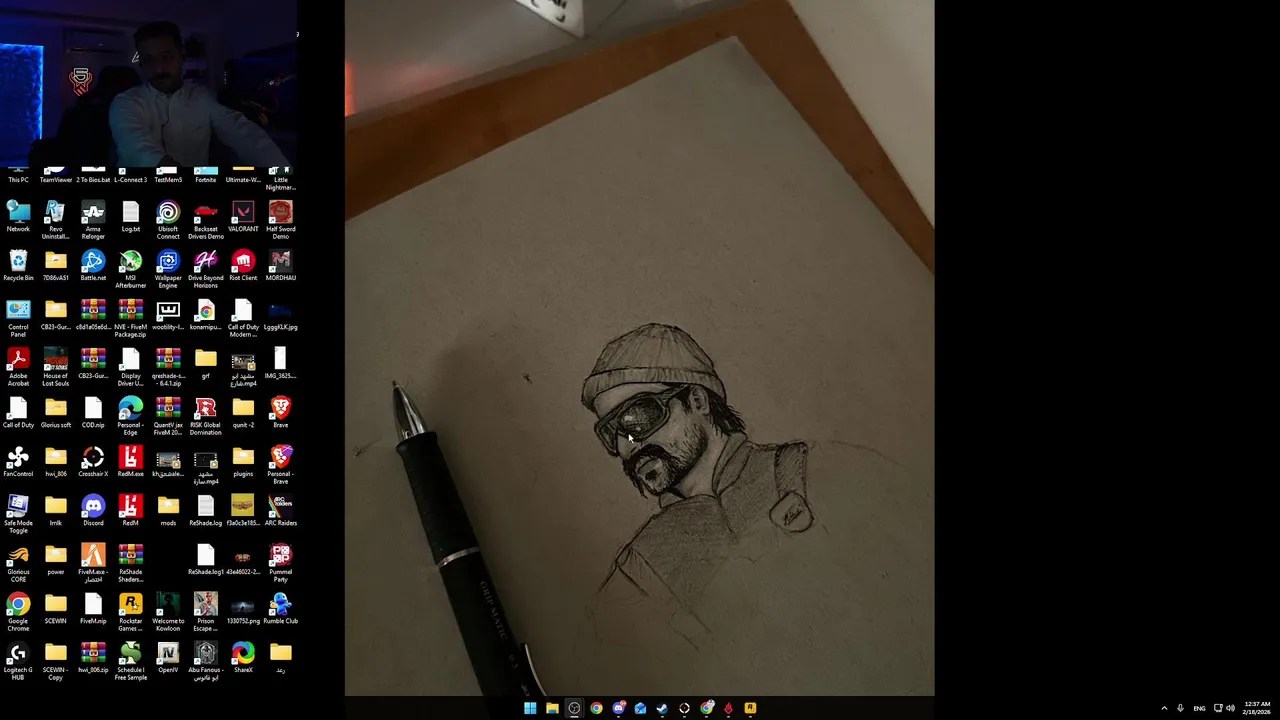Select the lmlk folder
Image resolution: width=1280 pixels, height=720 pixels.
pos(56,511)
